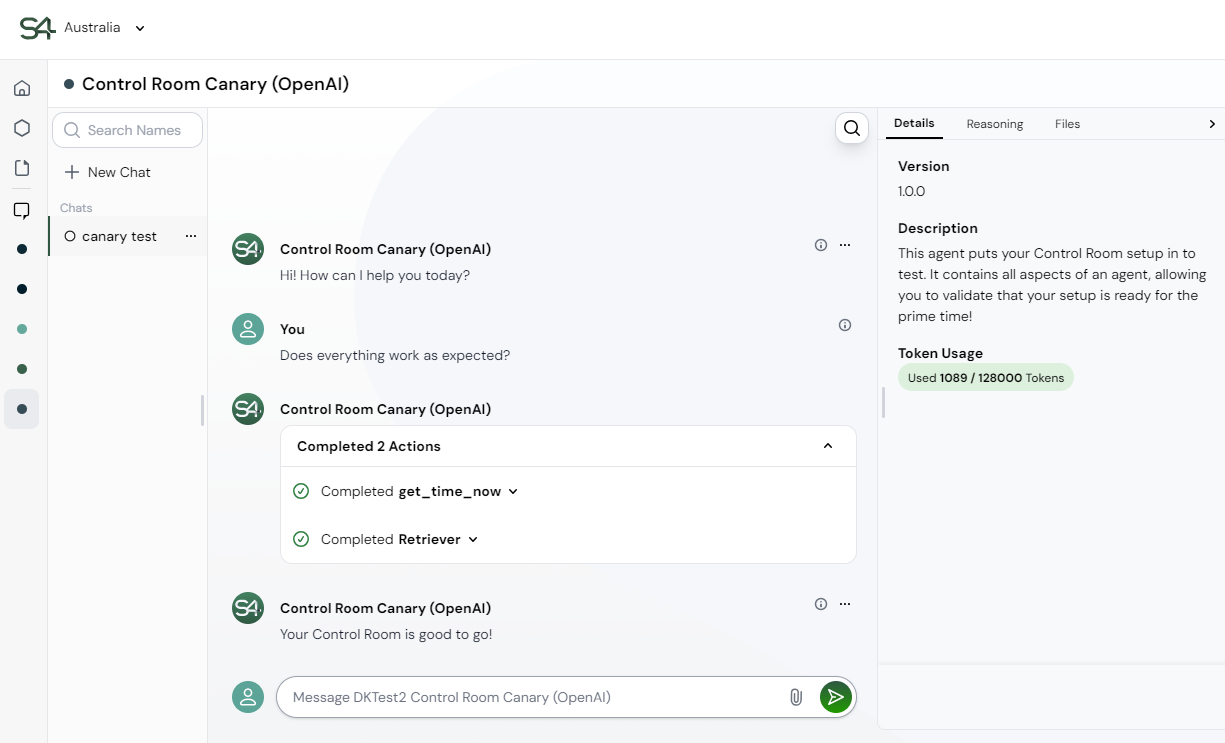The width and height of the screenshot is (1225, 743).
Task: Switch to the Reasoning tab
Action: click(995, 124)
